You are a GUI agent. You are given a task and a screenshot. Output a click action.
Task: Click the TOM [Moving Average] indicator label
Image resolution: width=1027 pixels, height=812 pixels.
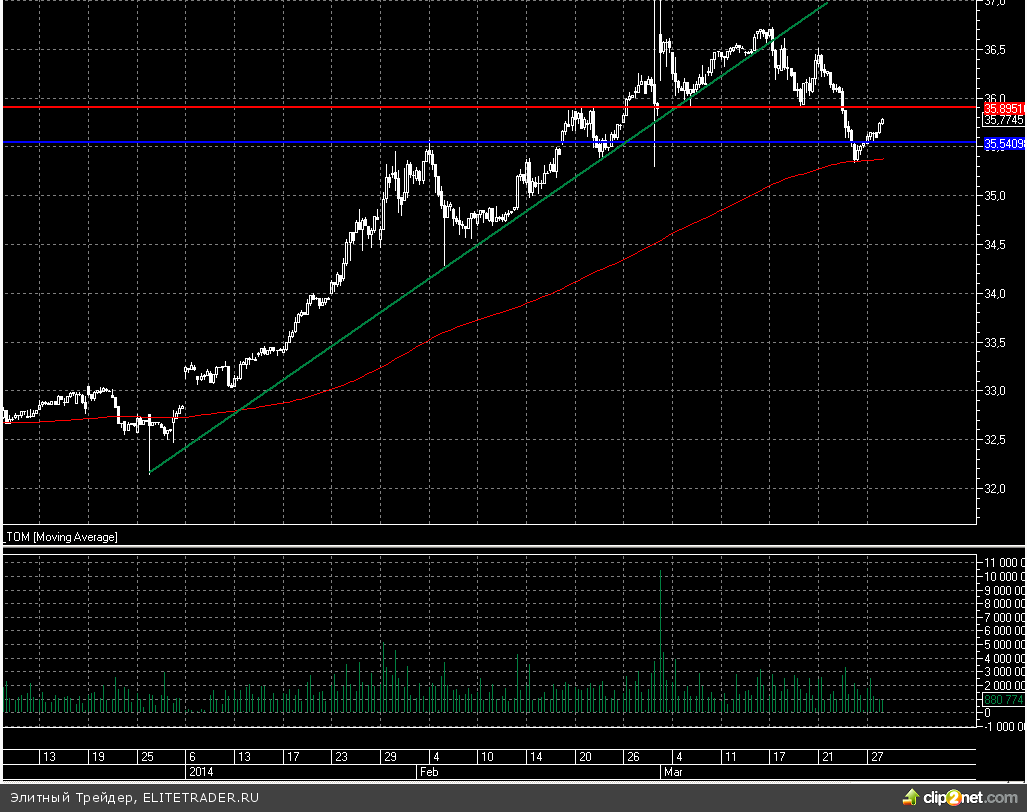[x=62, y=537]
